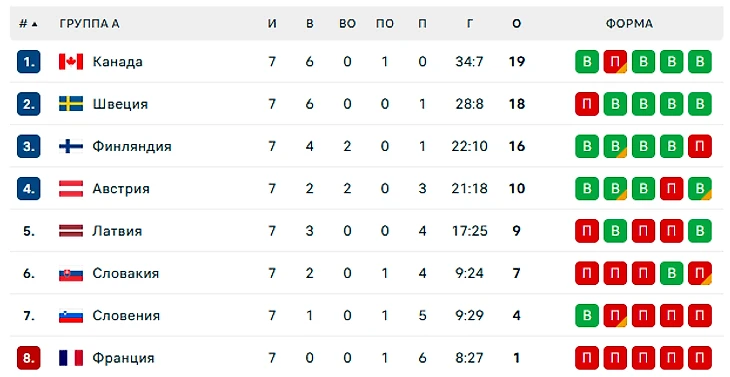Click the ФОРМА column header
This screenshot has height=377, width=730.
pos(629,24)
